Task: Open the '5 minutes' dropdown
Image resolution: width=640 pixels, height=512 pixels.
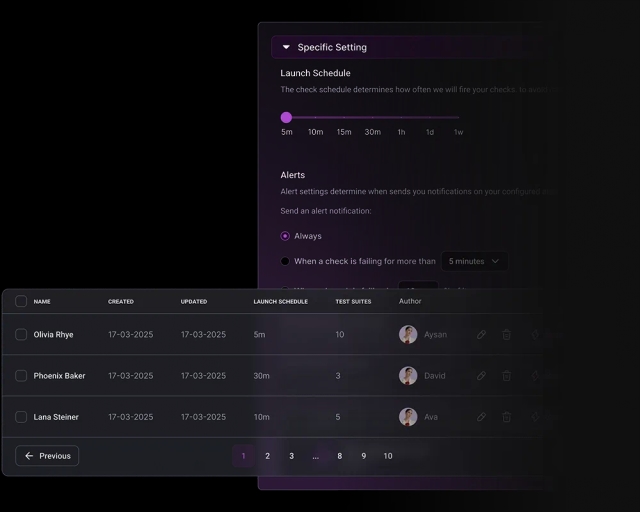Action: pyautogui.click(x=474, y=261)
